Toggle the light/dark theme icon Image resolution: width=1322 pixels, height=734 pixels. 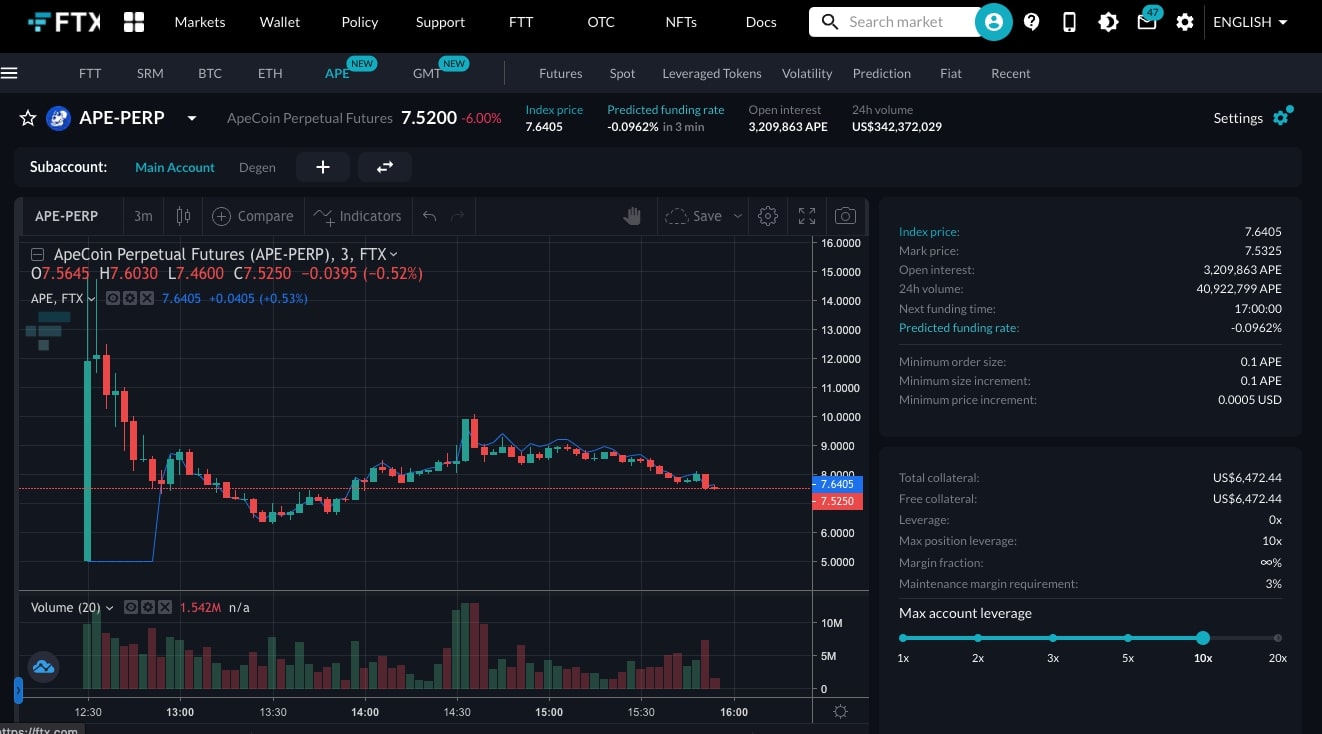point(1108,22)
